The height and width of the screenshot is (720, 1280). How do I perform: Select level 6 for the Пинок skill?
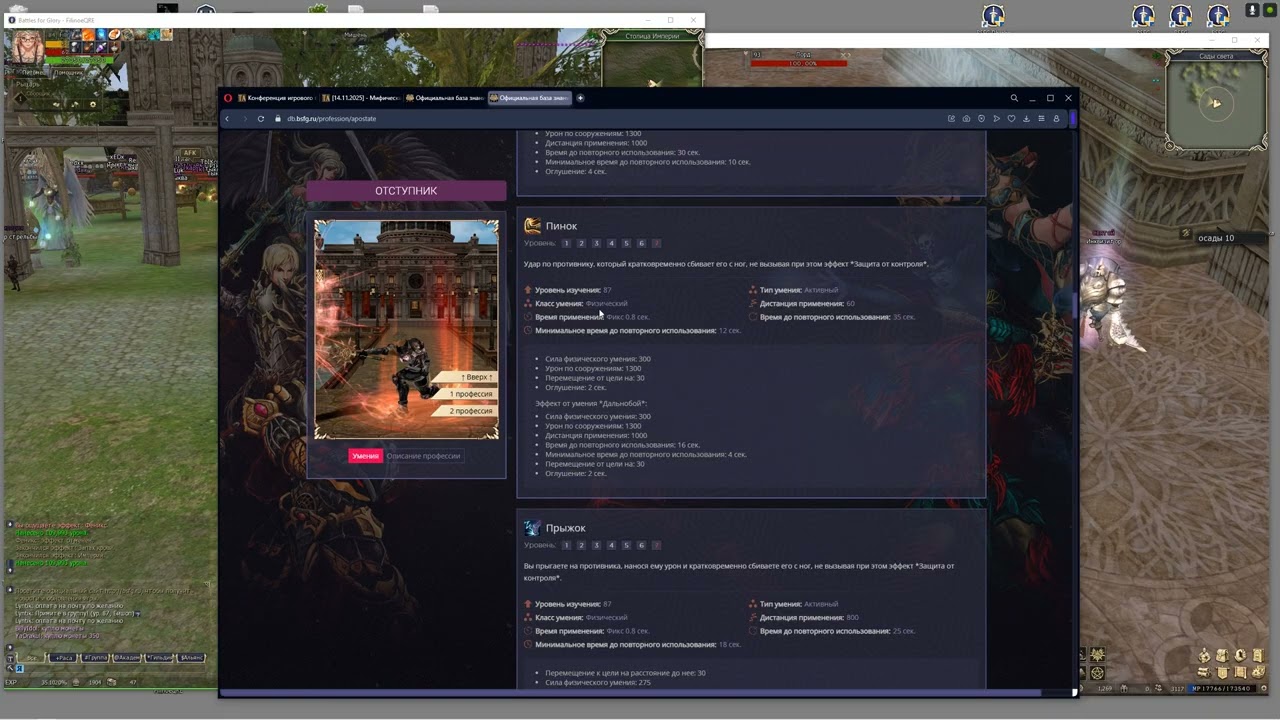[641, 243]
